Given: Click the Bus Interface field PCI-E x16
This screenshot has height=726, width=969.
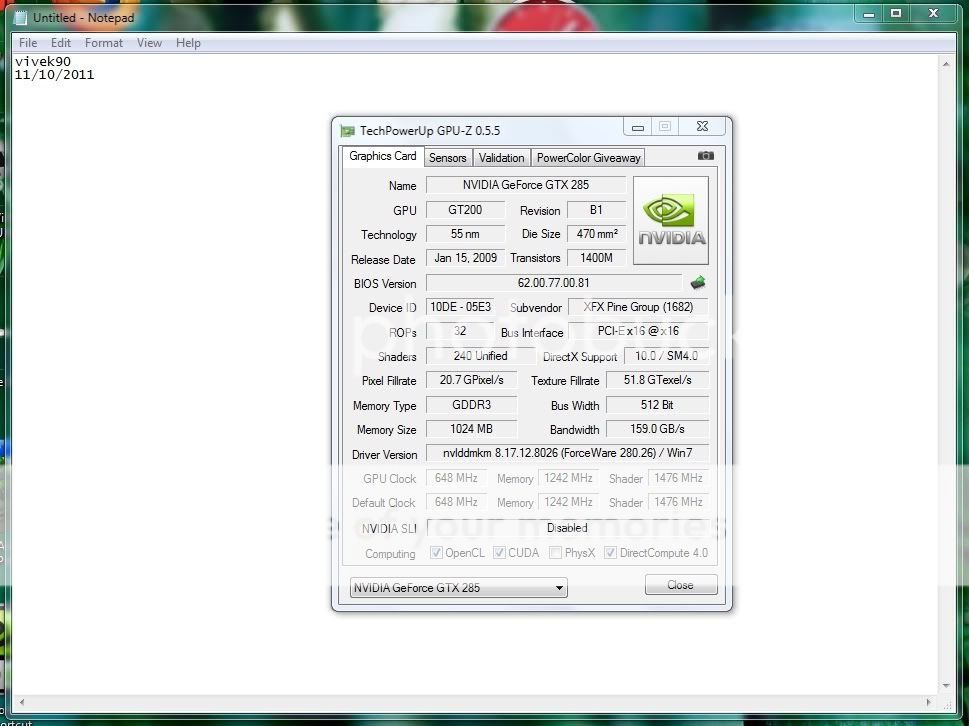Looking at the screenshot, I should coord(638,331).
